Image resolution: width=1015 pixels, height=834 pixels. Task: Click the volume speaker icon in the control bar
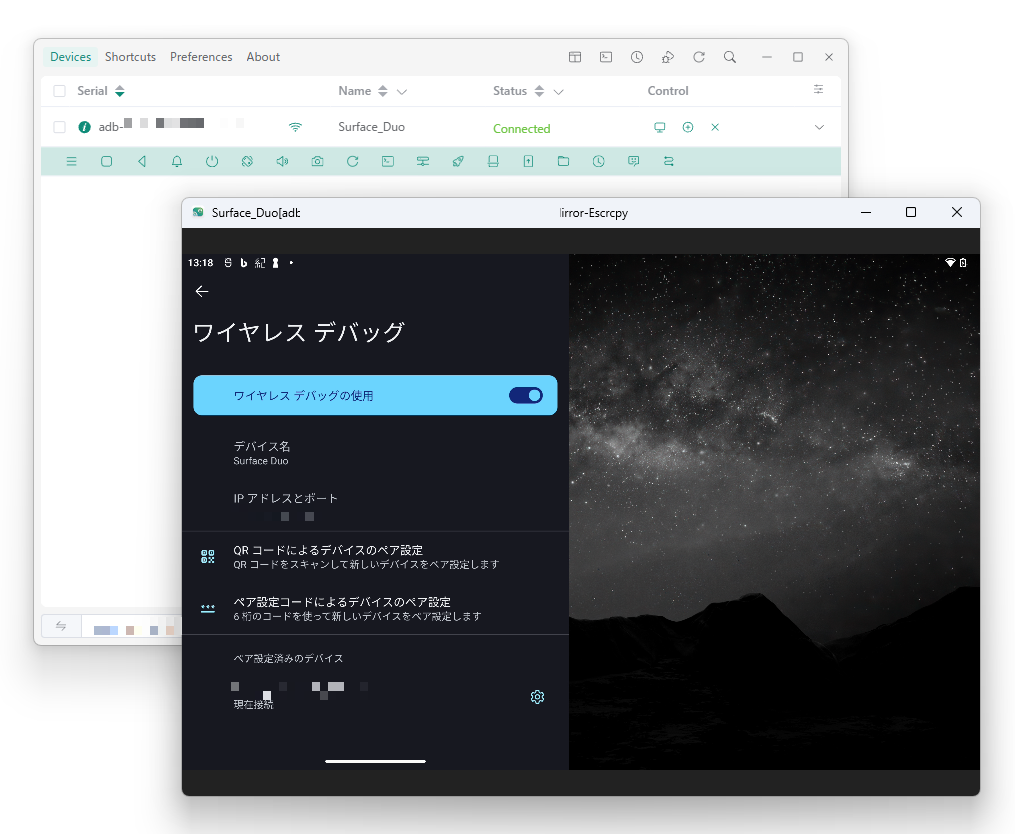(x=282, y=161)
